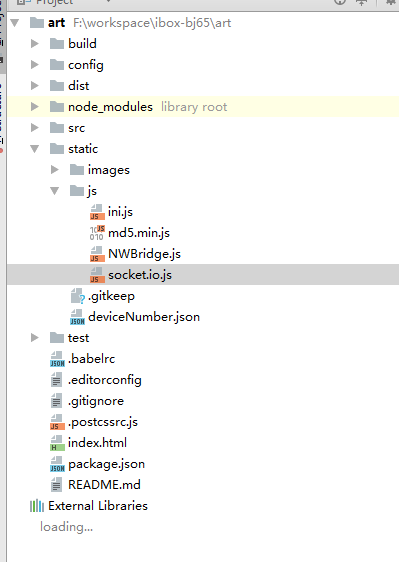Click the js folder icon
Screen dimensions: 399x562
77,191
